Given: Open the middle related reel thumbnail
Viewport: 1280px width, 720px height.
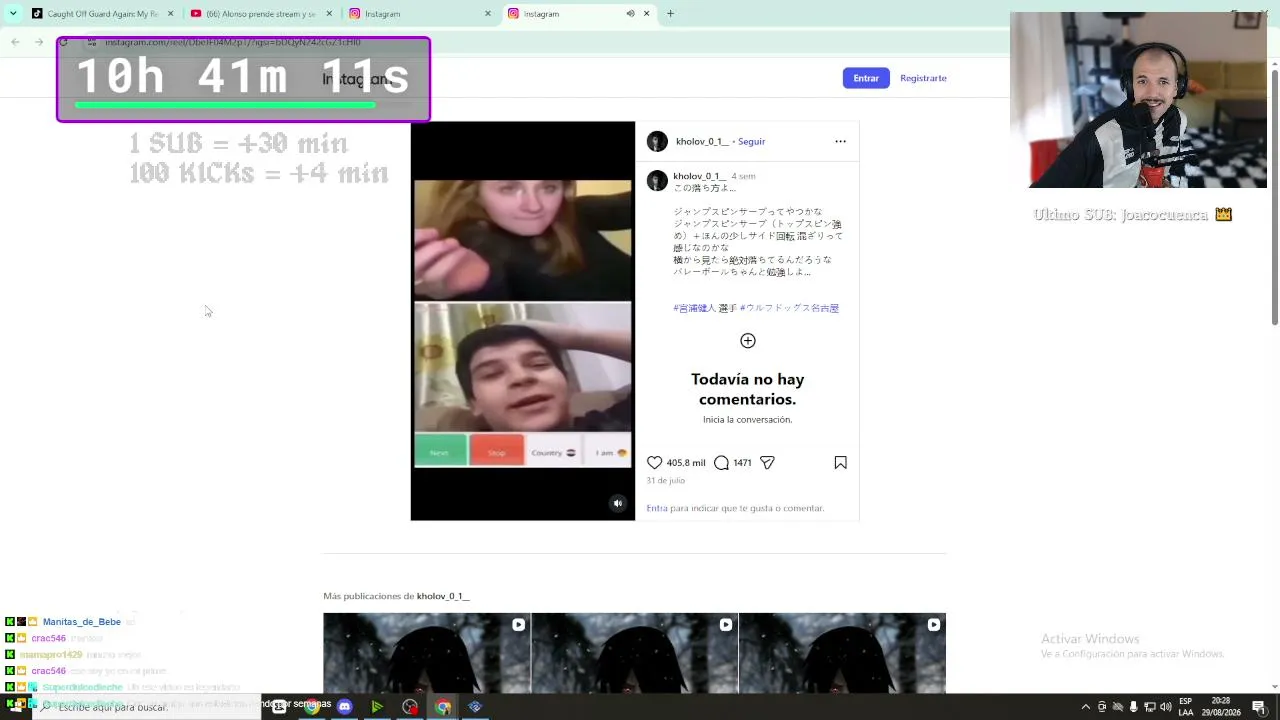Looking at the screenshot, I should [634, 653].
